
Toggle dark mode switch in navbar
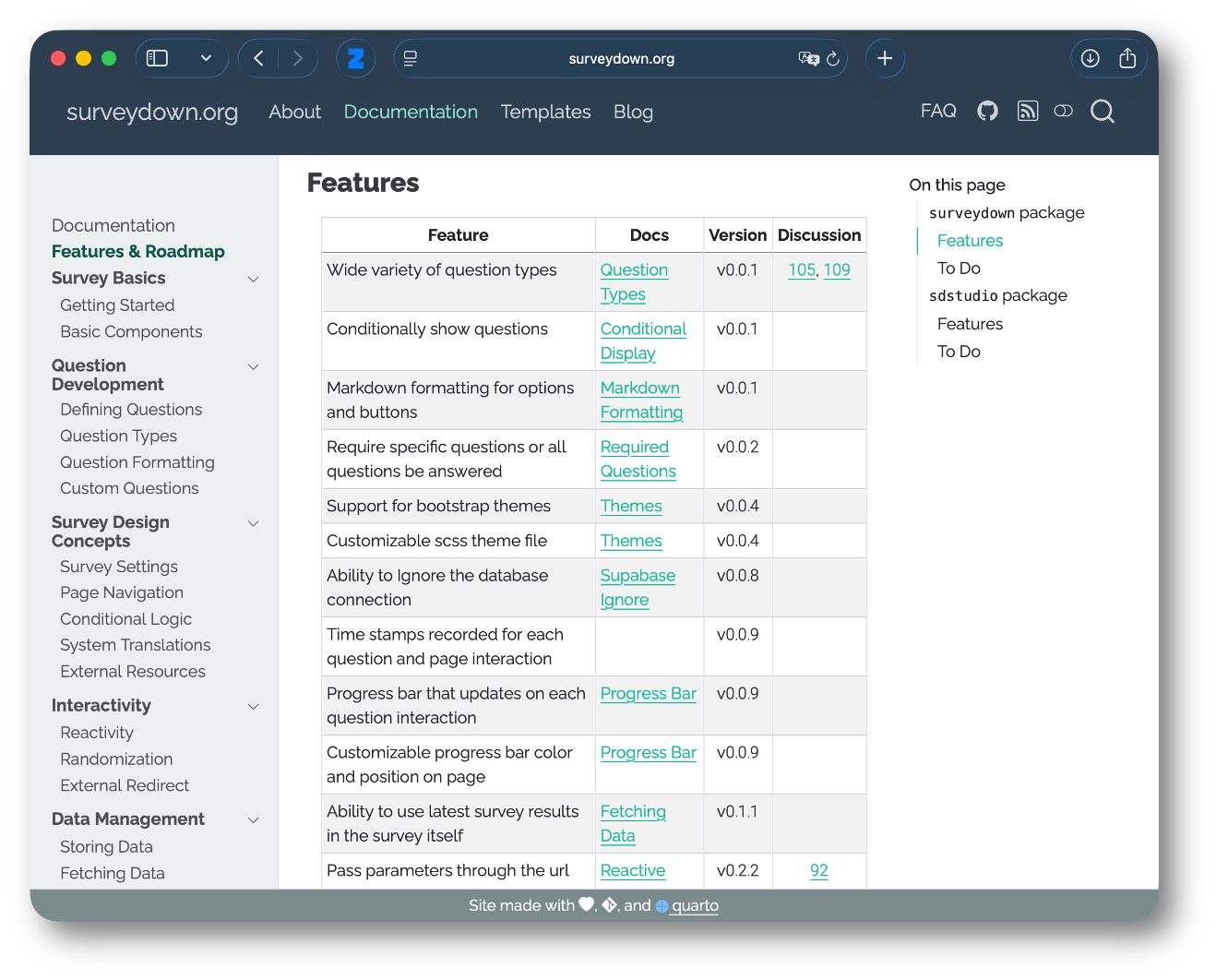click(1063, 112)
